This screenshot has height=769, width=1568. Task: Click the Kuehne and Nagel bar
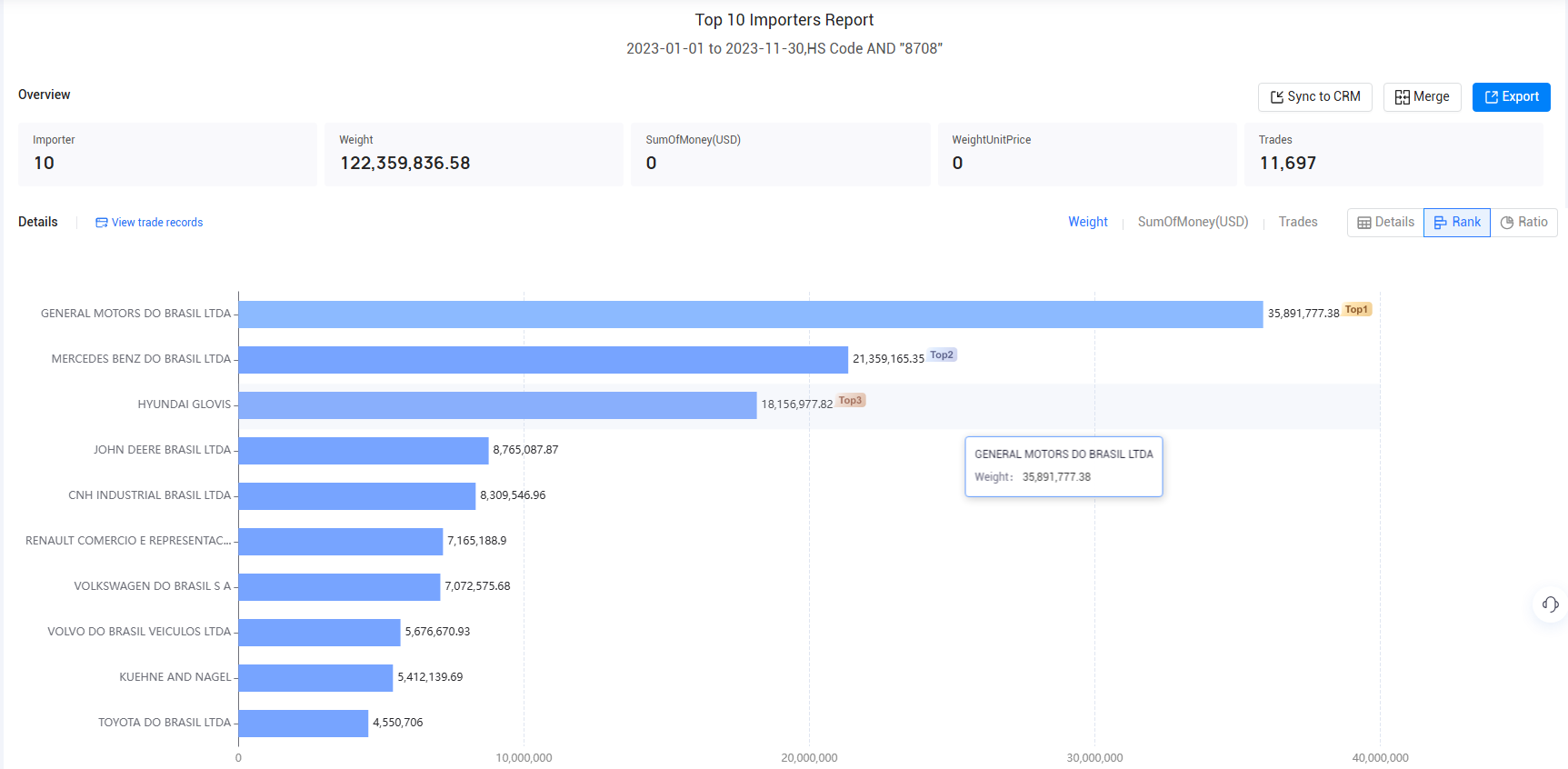click(x=316, y=678)
